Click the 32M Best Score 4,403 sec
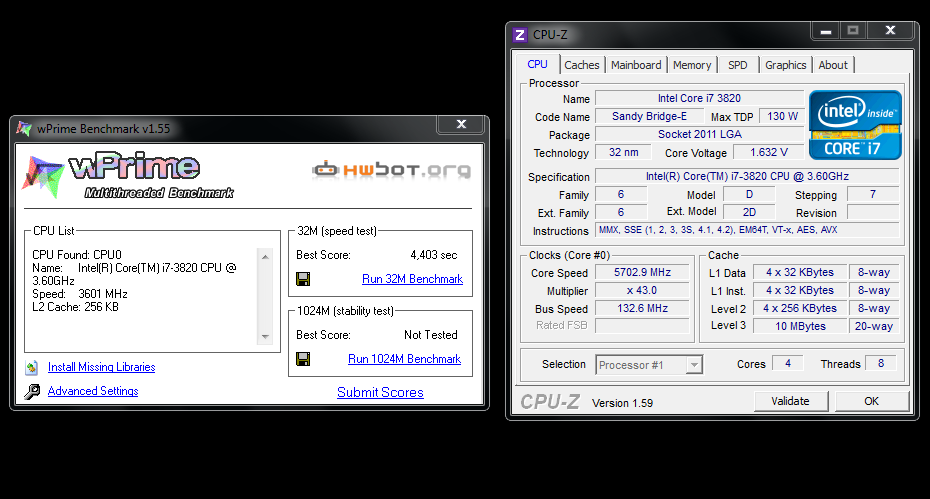The width and height of the screenshot is (930, 499). point(434,255)
